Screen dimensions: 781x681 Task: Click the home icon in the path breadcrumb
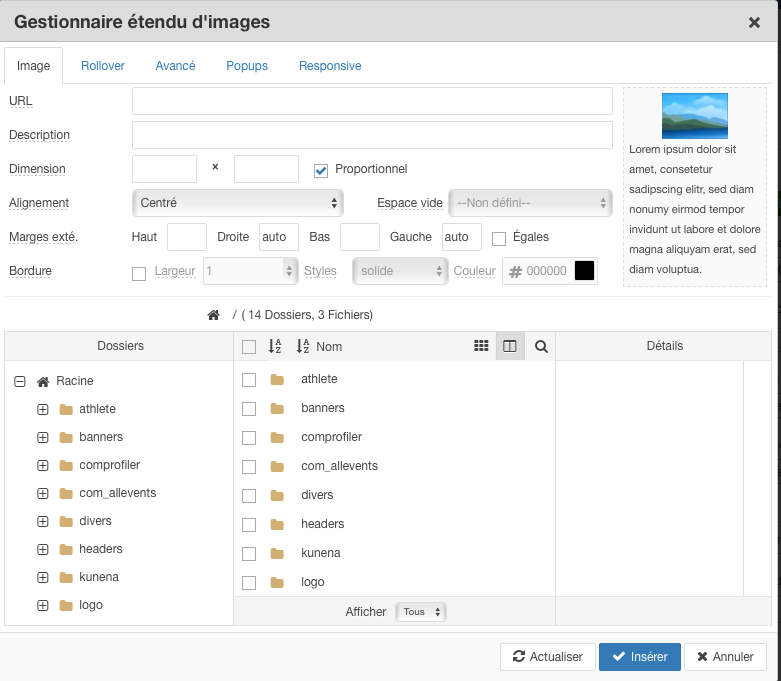coord(213,315)
